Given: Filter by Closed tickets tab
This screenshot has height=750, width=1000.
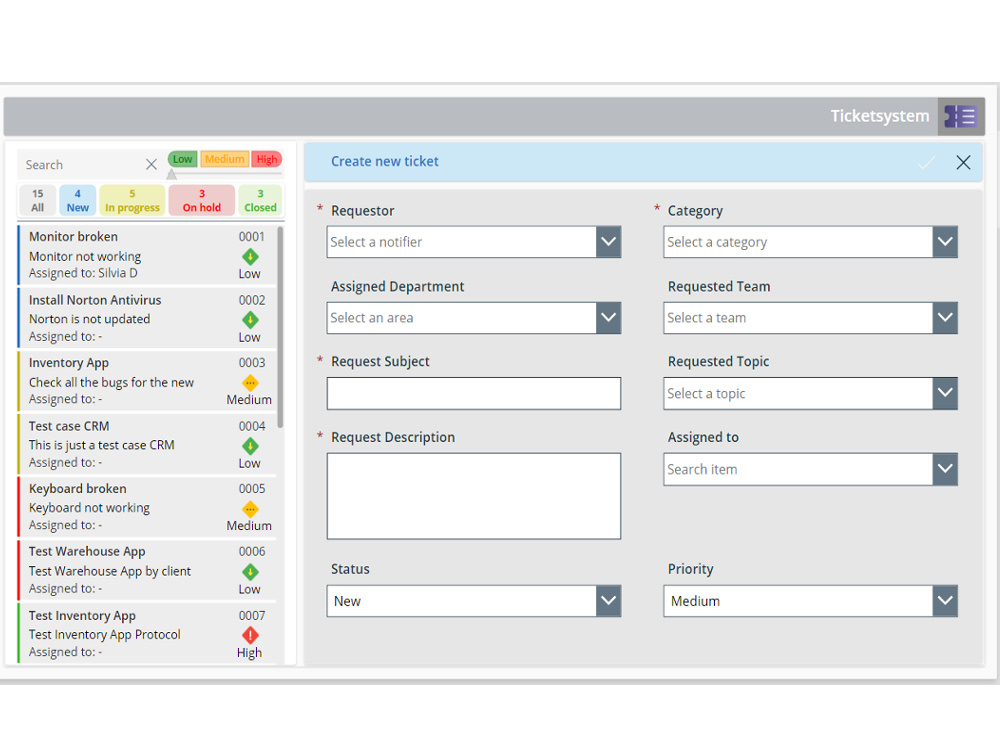Looking at the screenshot, I should click(260, 200).
